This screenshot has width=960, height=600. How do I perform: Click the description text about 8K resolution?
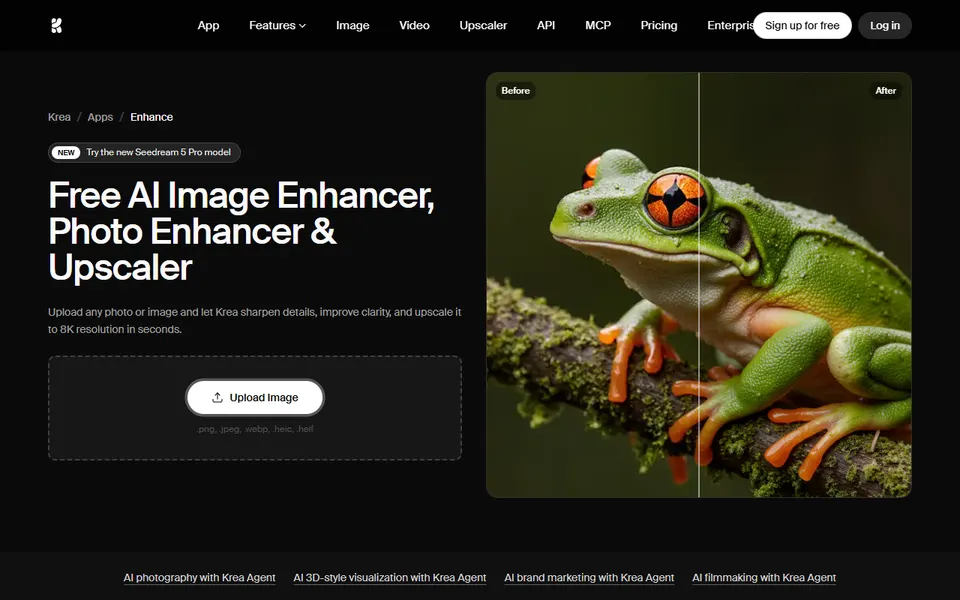[x=255, y=321]
